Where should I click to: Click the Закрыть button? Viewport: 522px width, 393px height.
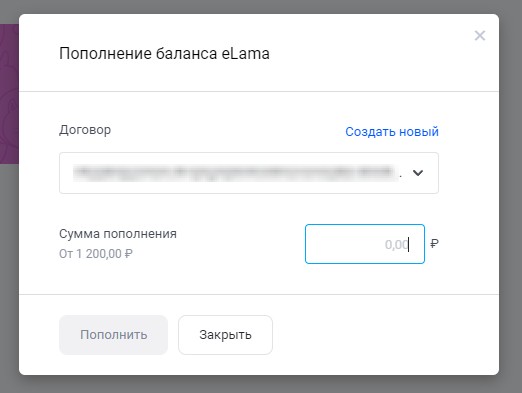pos(225,335)
